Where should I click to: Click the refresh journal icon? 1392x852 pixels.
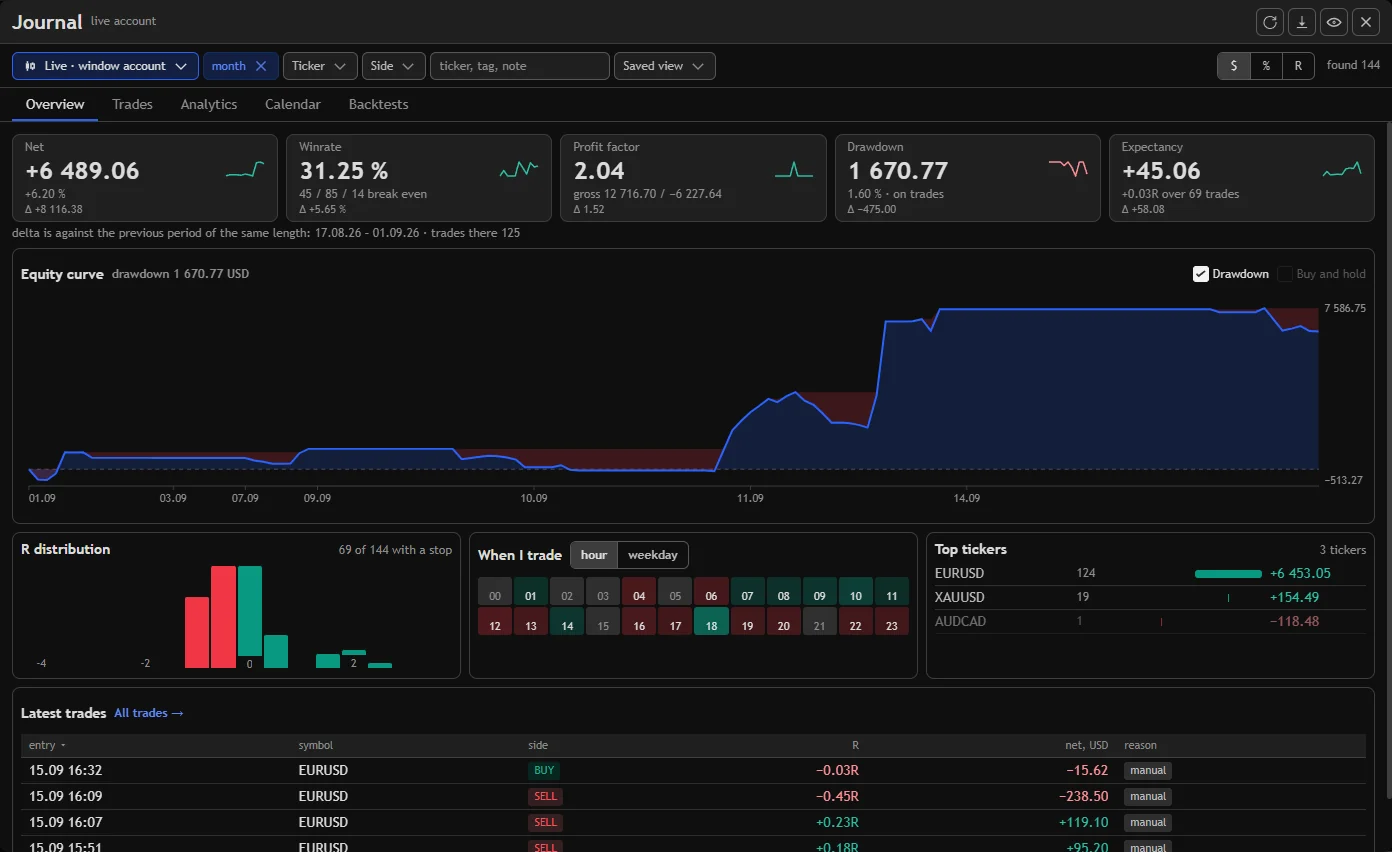pyautogui.click(x=1270, y=22)
